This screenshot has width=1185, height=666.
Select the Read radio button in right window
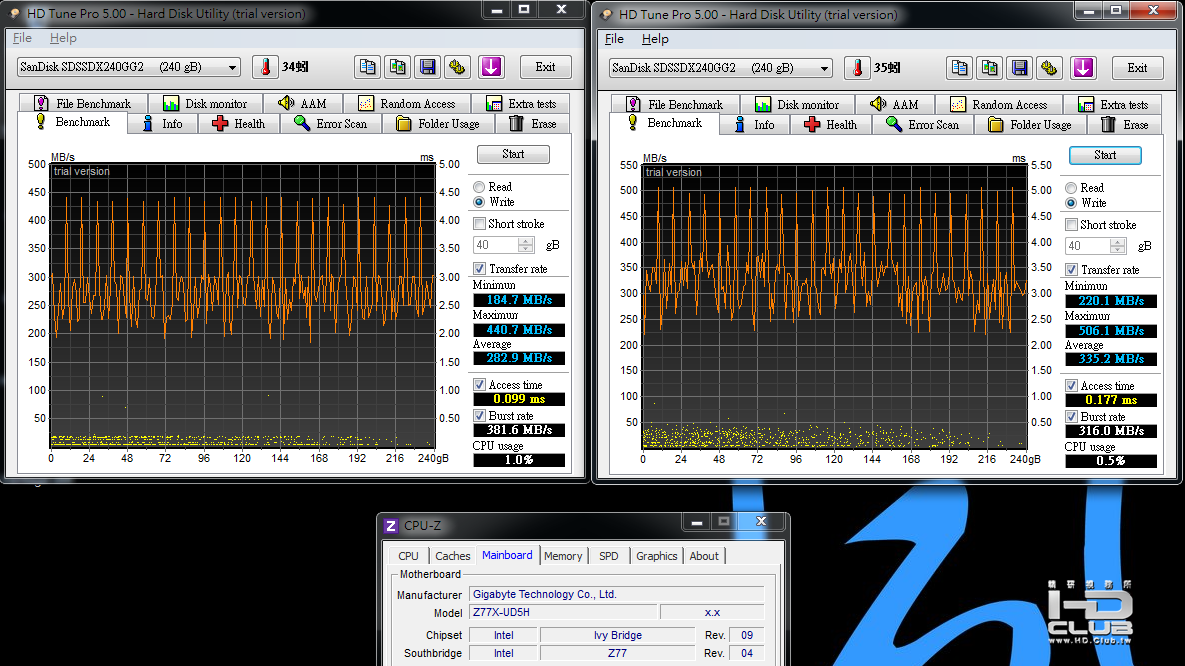1071,187
